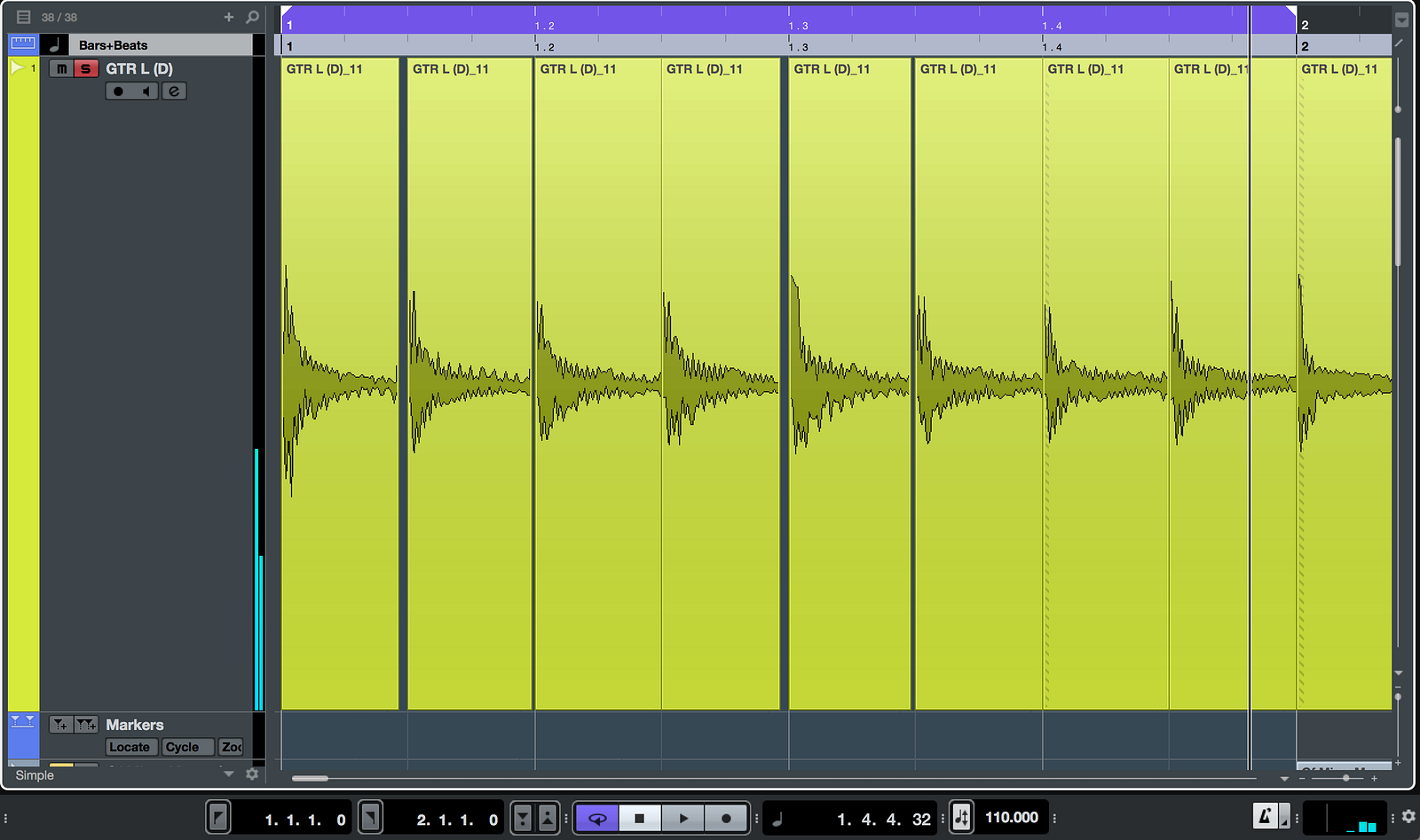This screenshot has width=1420, height=840.
Task: Click the plus icon to add track
Action: (x=229, y=17)
